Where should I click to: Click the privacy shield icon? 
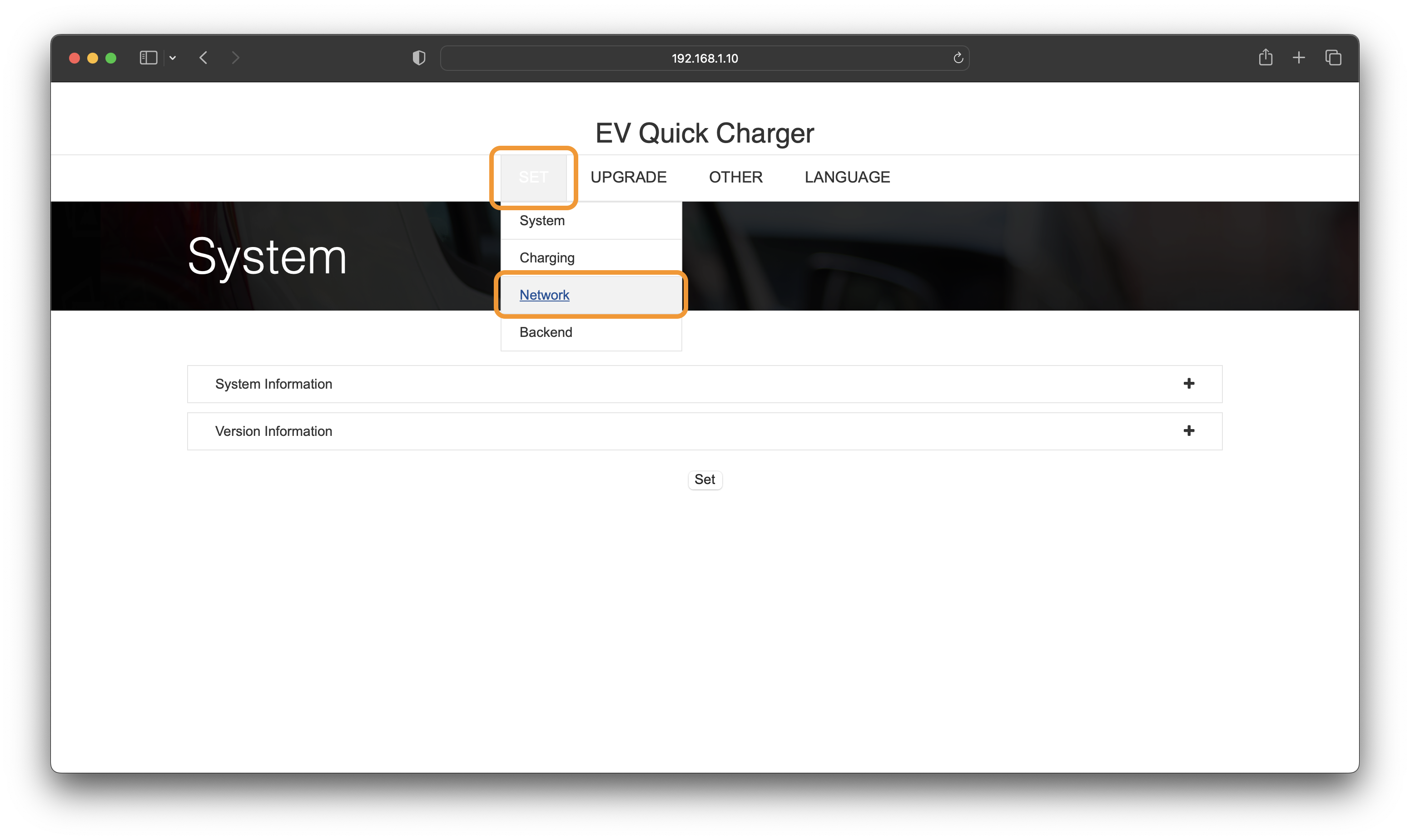click(x=419, y=58)
